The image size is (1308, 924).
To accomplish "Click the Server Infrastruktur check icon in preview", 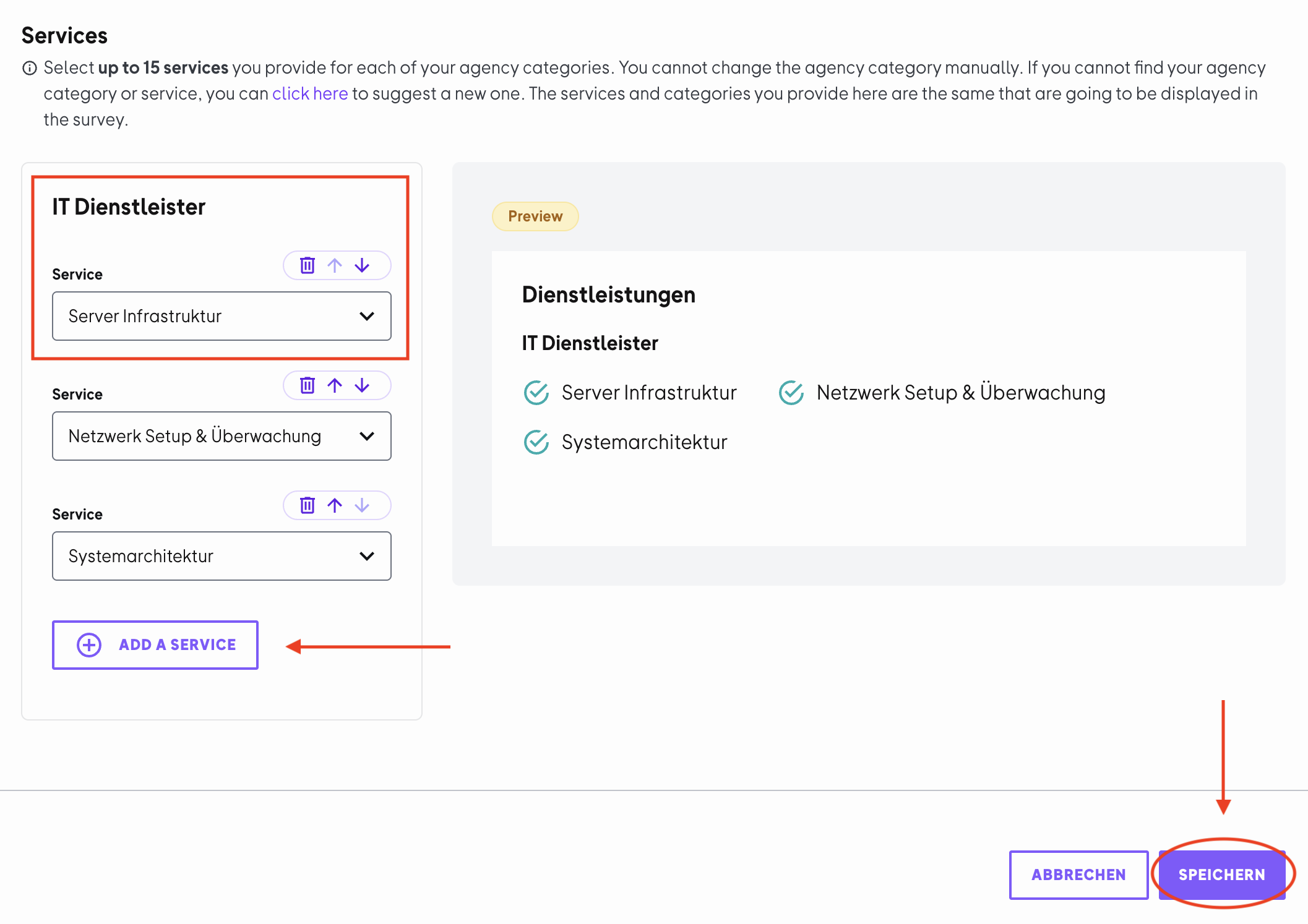I will pos(536,393).
